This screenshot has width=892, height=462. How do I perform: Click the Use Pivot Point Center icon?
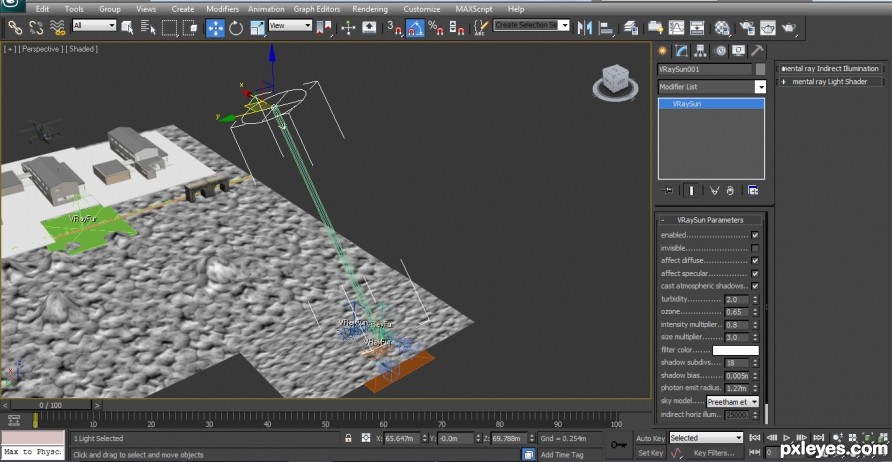[x=324, y=27]
